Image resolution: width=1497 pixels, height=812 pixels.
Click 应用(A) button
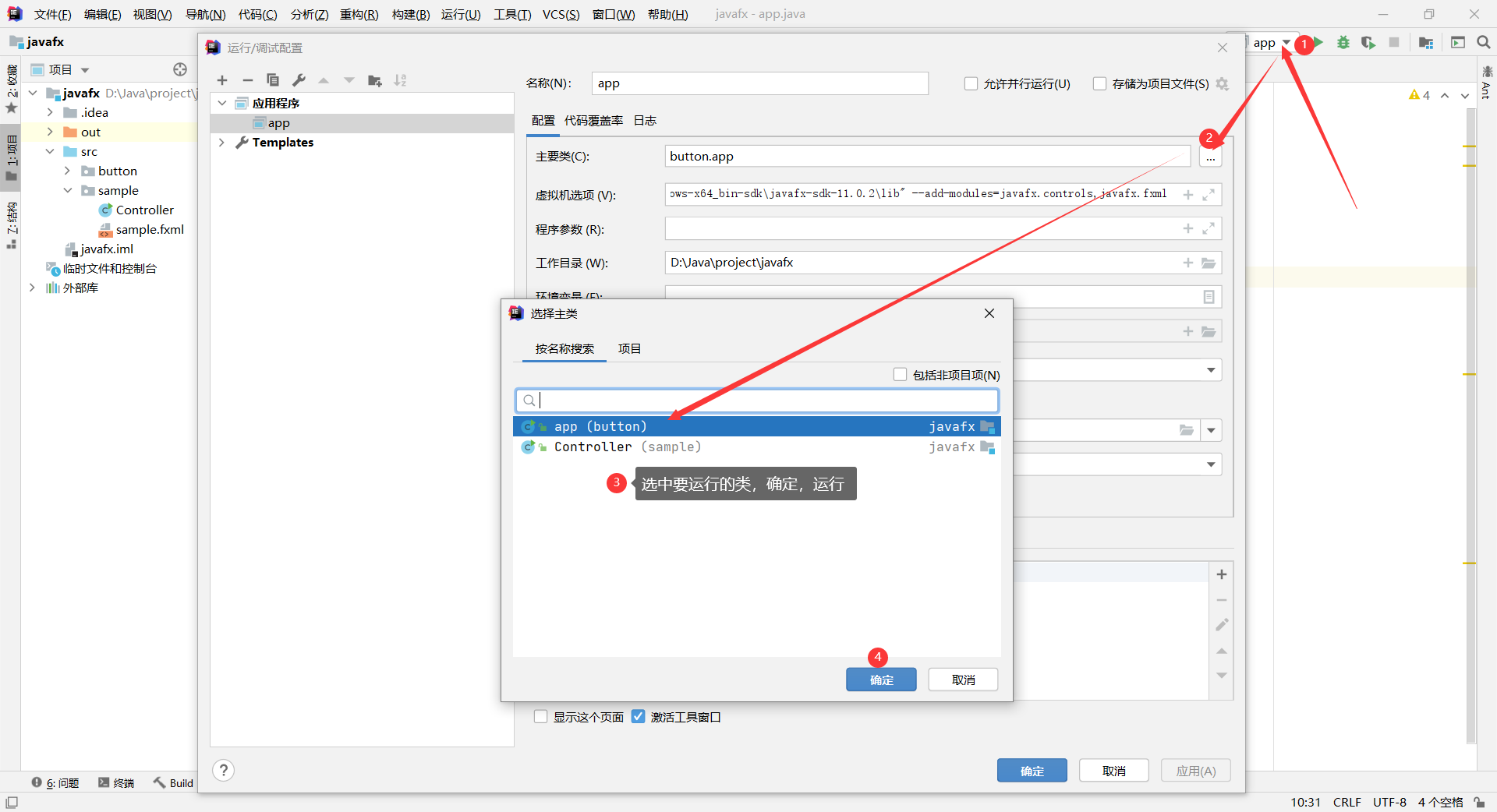point(1196,771)
